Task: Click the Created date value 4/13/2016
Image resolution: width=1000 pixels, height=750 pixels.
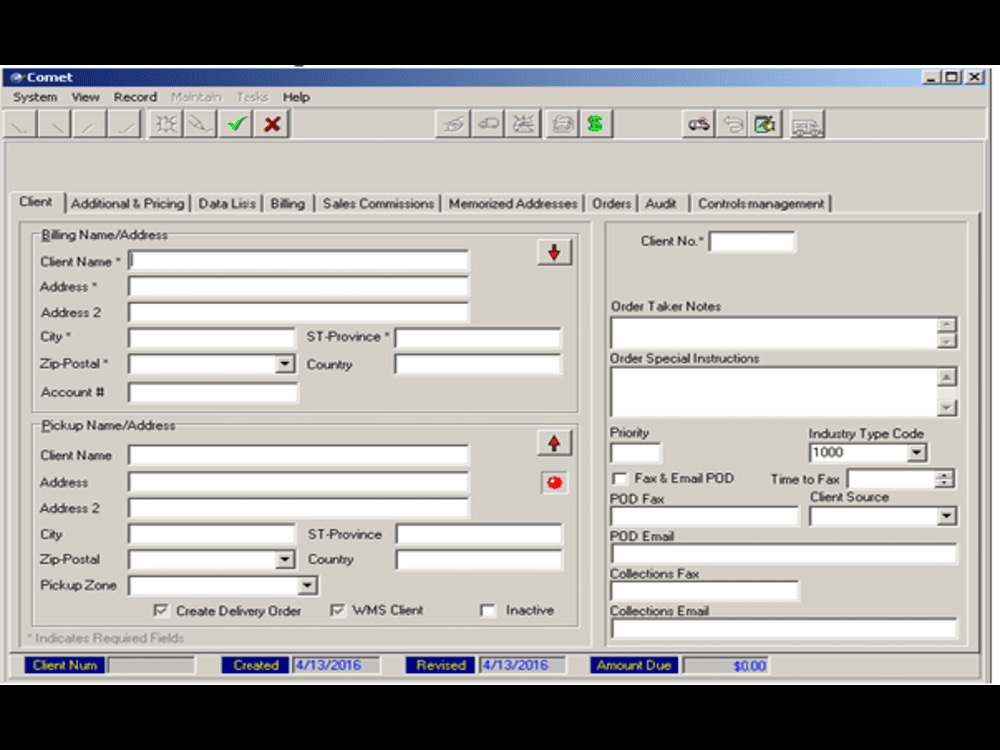Action: [328, 665]
